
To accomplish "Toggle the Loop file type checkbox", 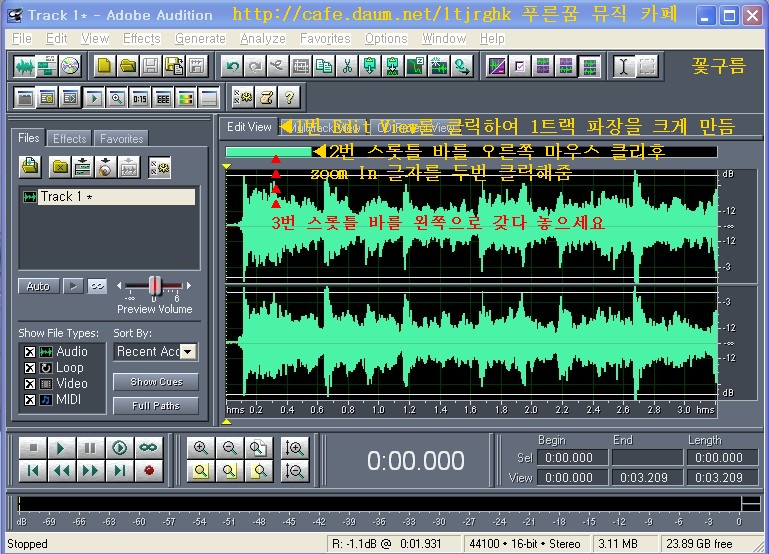I will pos(30,368).
